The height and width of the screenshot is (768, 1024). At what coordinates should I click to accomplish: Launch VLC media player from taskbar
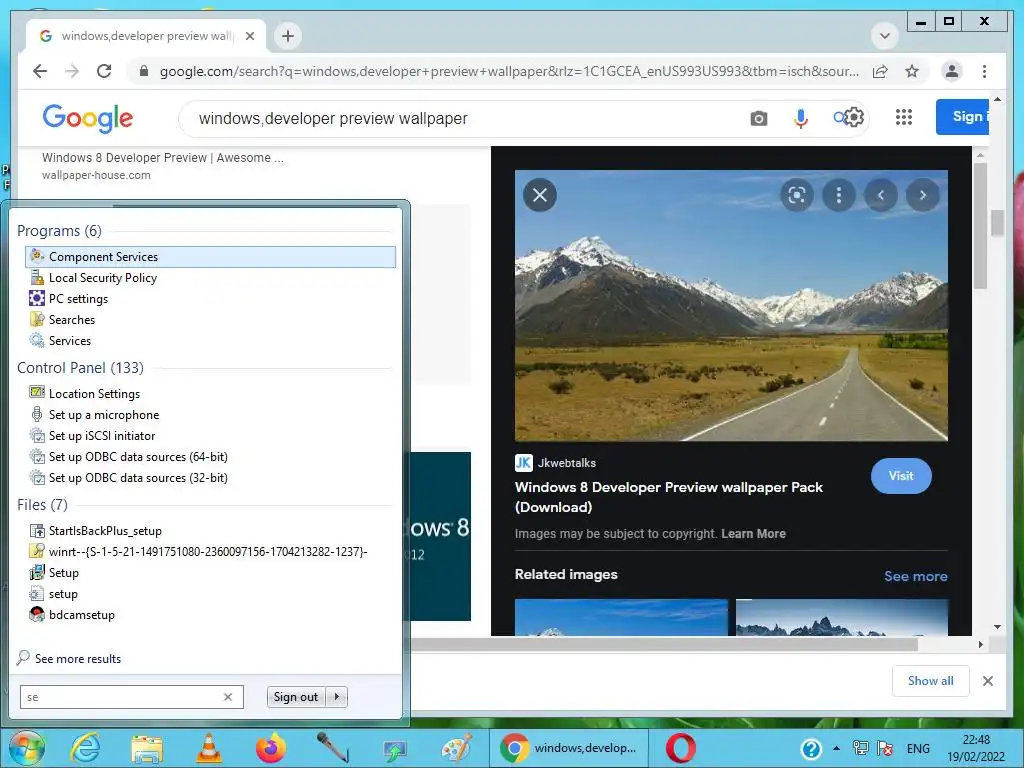pos(209,748)
